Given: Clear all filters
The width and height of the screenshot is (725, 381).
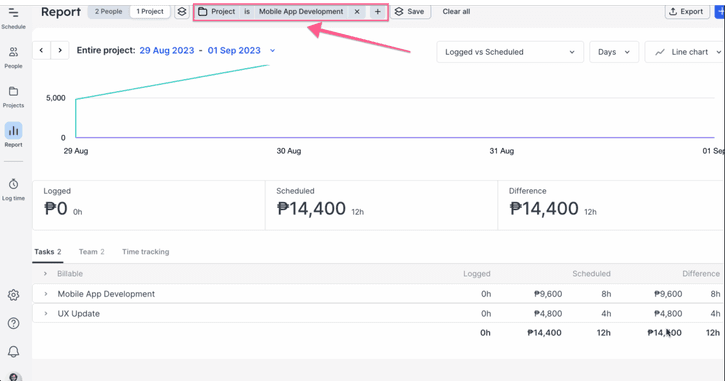Looking at the screenshot, I should tap(456, 12).
